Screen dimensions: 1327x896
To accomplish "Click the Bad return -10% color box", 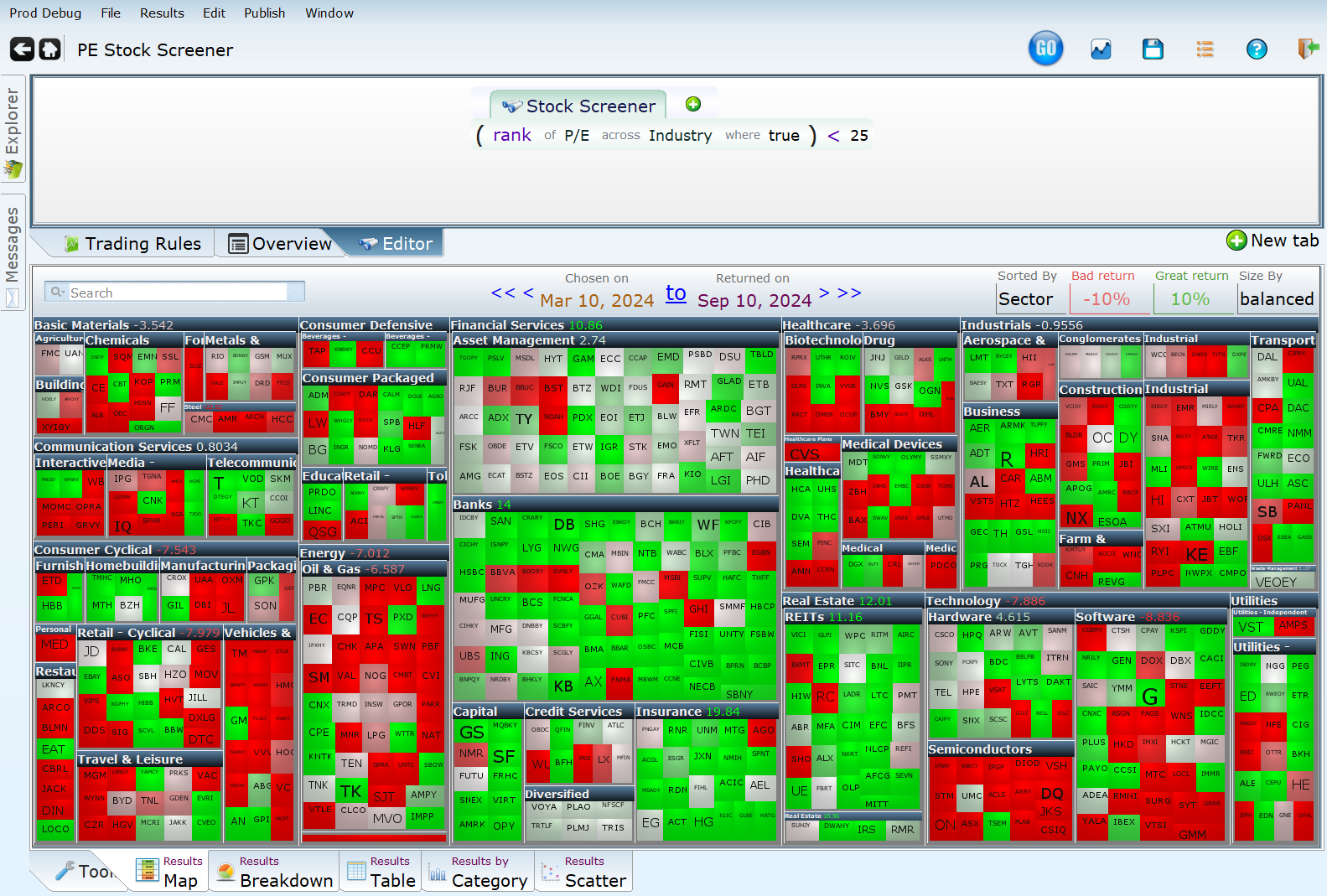I will point(1106,299).
